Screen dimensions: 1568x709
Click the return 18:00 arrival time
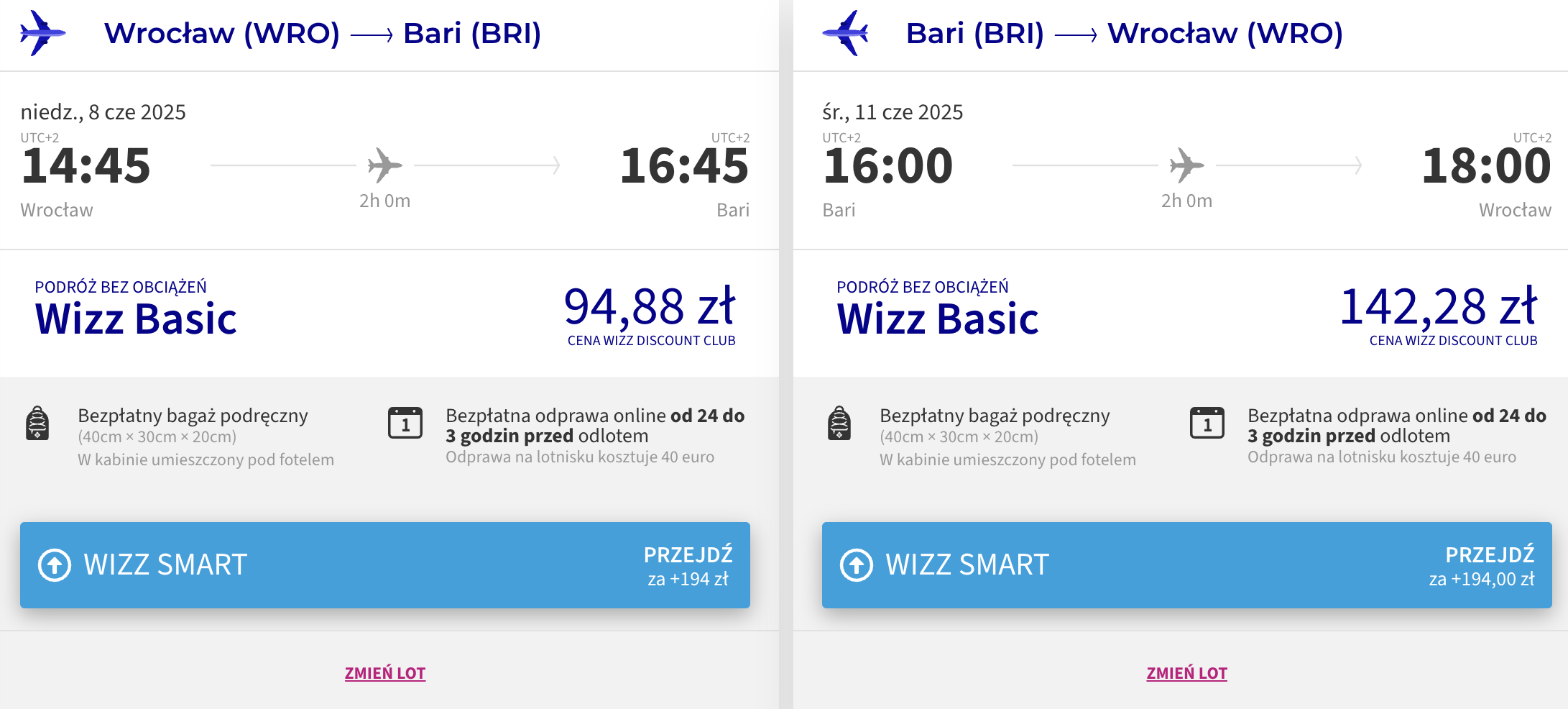pos(1486,165)
